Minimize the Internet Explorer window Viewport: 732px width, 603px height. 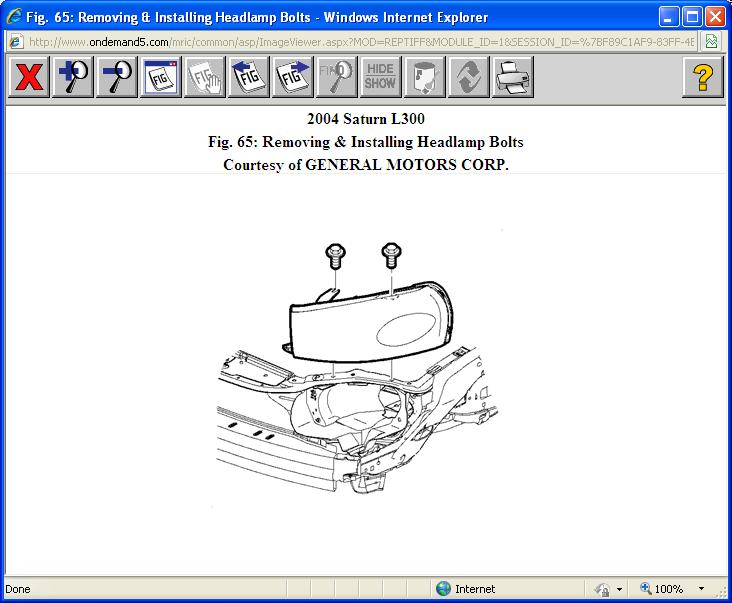tap(669, 17)
